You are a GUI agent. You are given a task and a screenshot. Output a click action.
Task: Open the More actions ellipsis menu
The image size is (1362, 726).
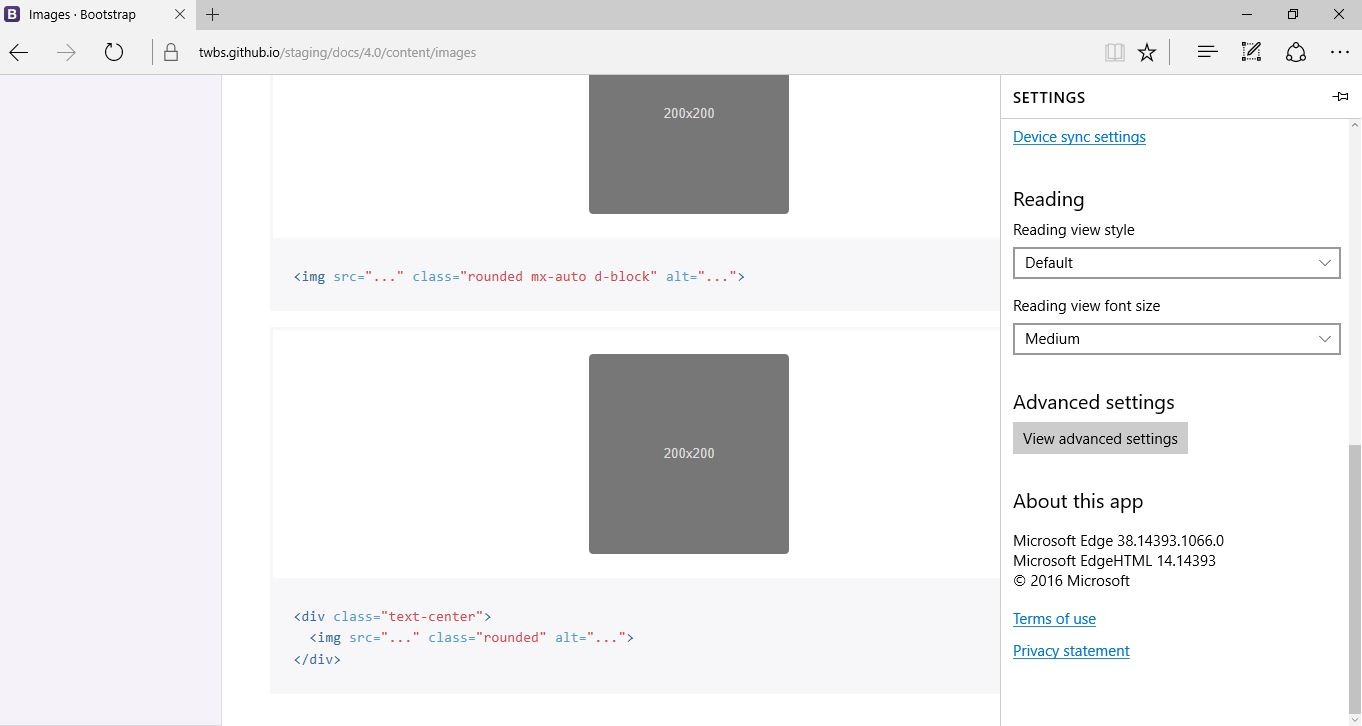(1340, 52)
